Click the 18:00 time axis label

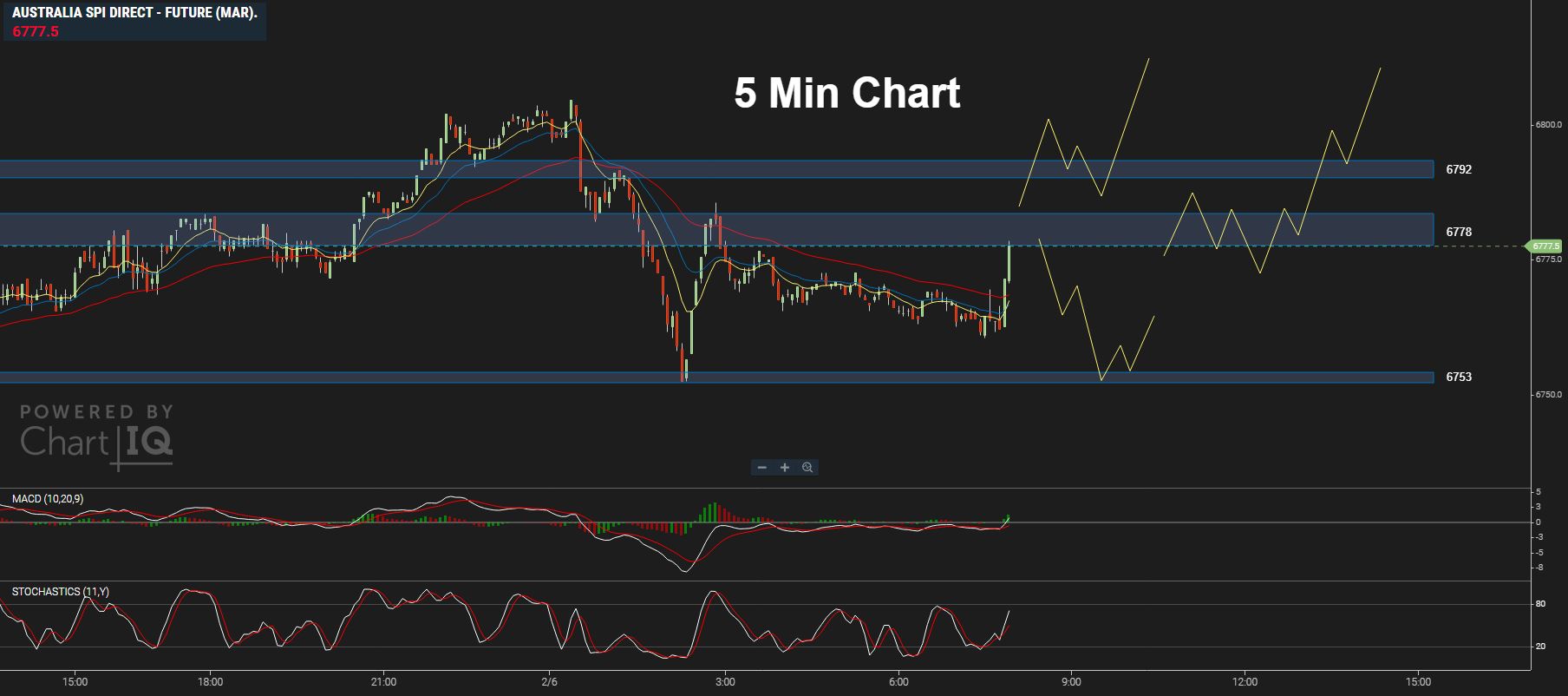pos(211,682)
